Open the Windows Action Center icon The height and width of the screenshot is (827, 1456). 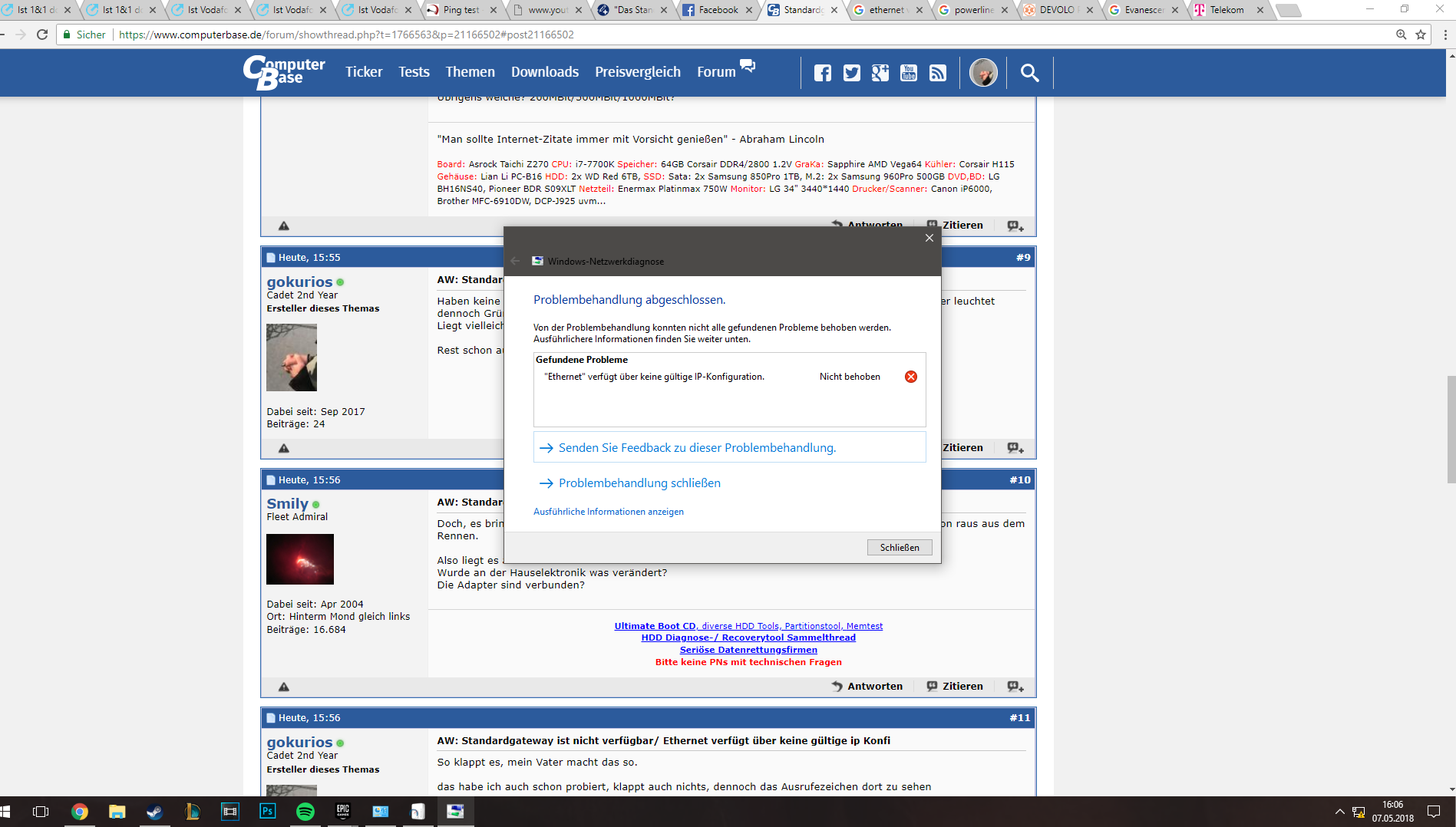coord(1433,812)
